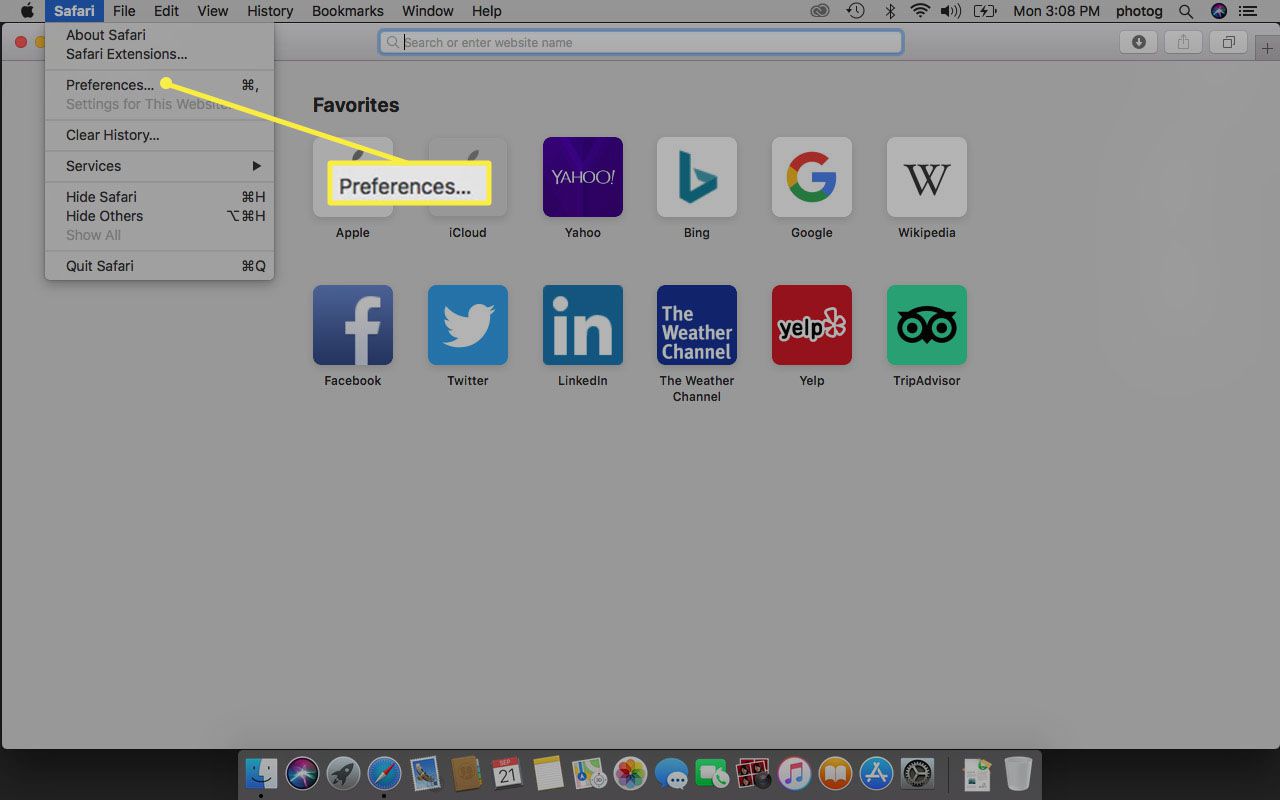
Task: Open Photo Booth from the Dock
Action: pos(753,773)
